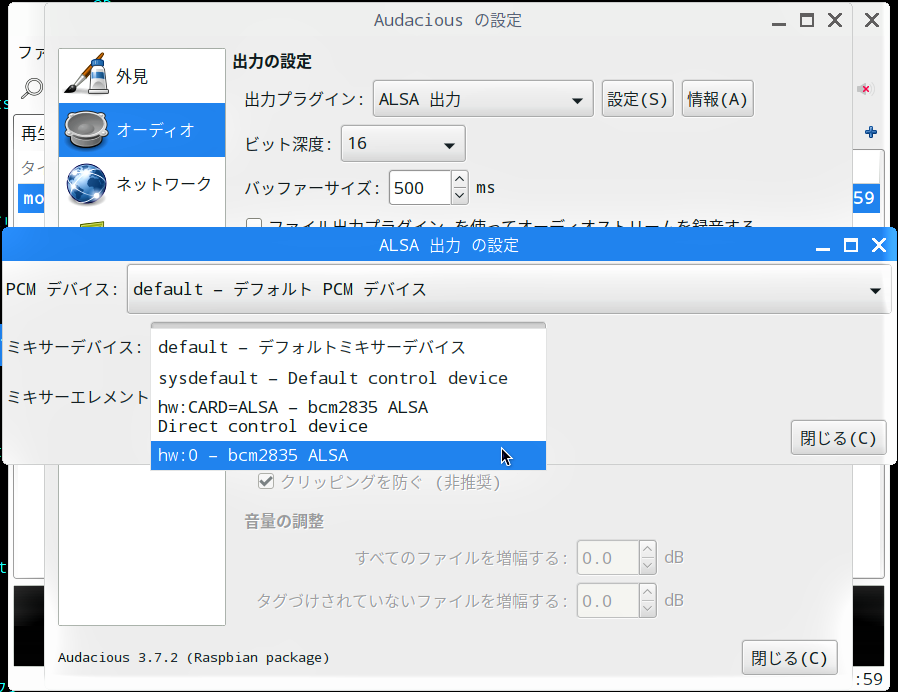898x692 pixels.
Task: Click the 情報(A) button
Action: coord(717,99)
